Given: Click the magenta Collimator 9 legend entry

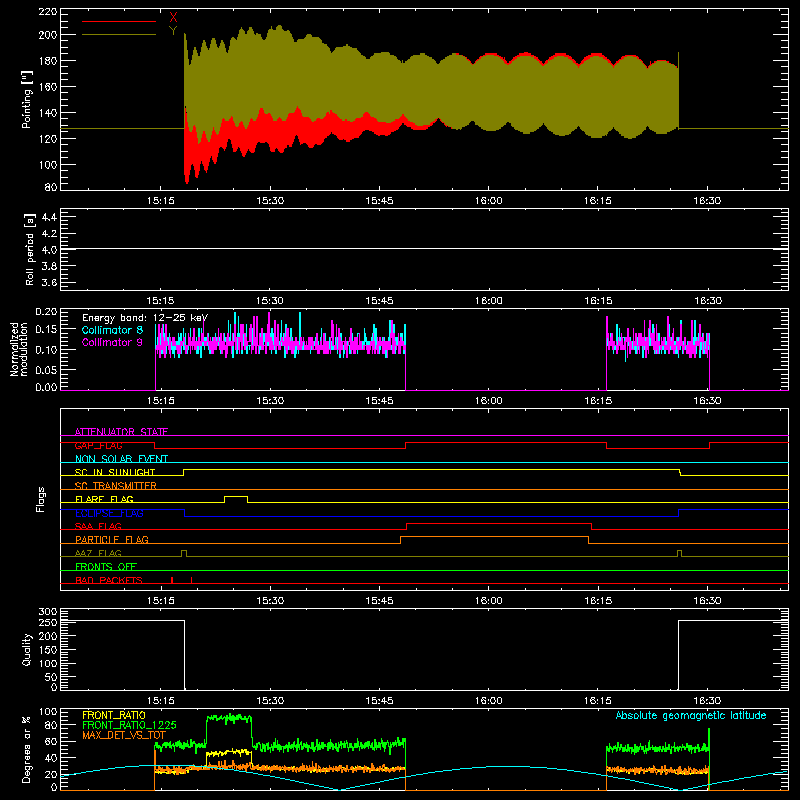Looking at the screenshot, I should click(x=112, y=342).
